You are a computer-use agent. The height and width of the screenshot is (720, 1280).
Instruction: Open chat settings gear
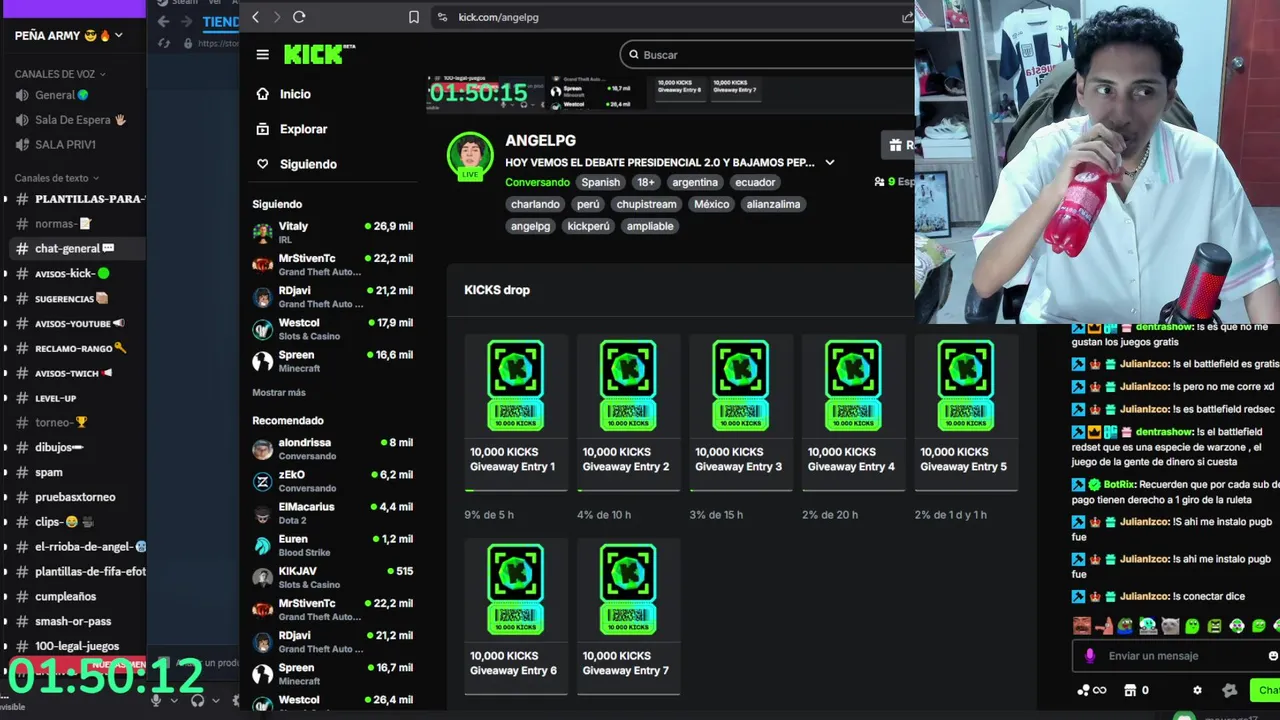(1197, 690)
